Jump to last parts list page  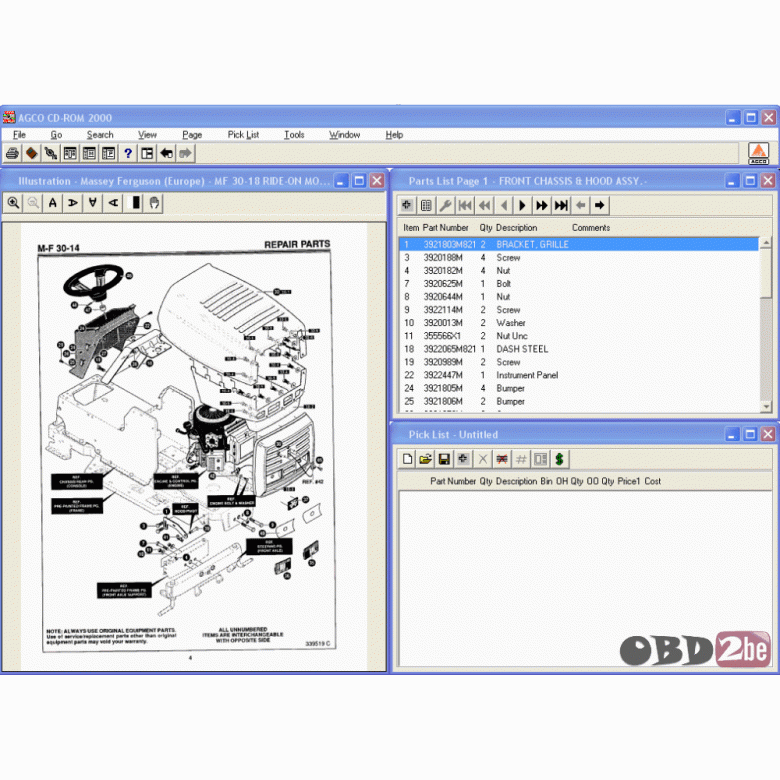pos(561,205)
